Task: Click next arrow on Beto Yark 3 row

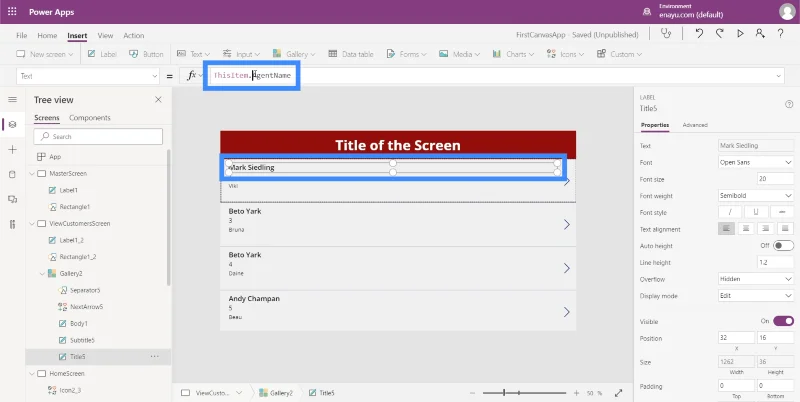Action: click(x=566, y=224)
